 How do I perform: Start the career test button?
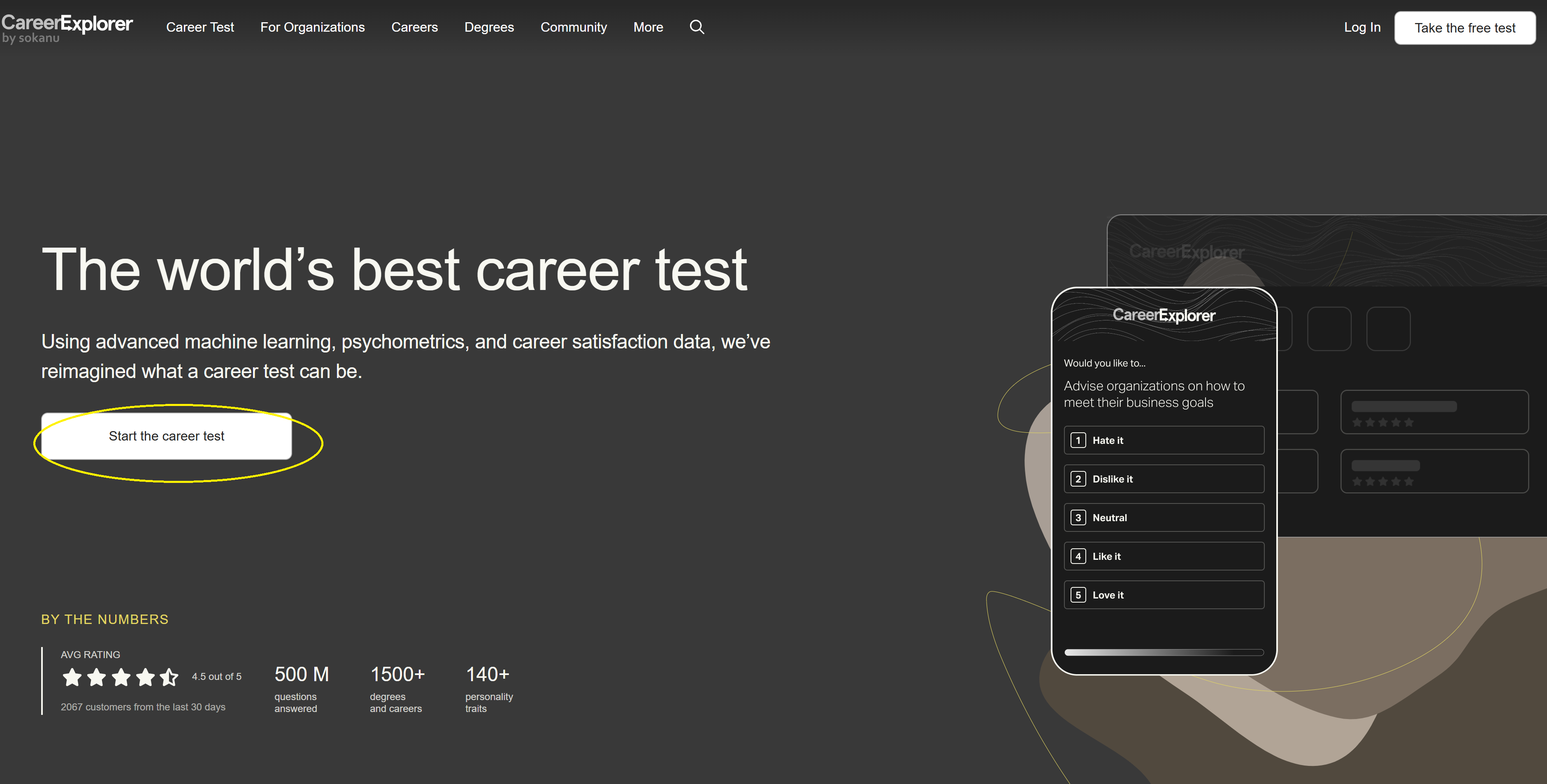tap(166, 436)
